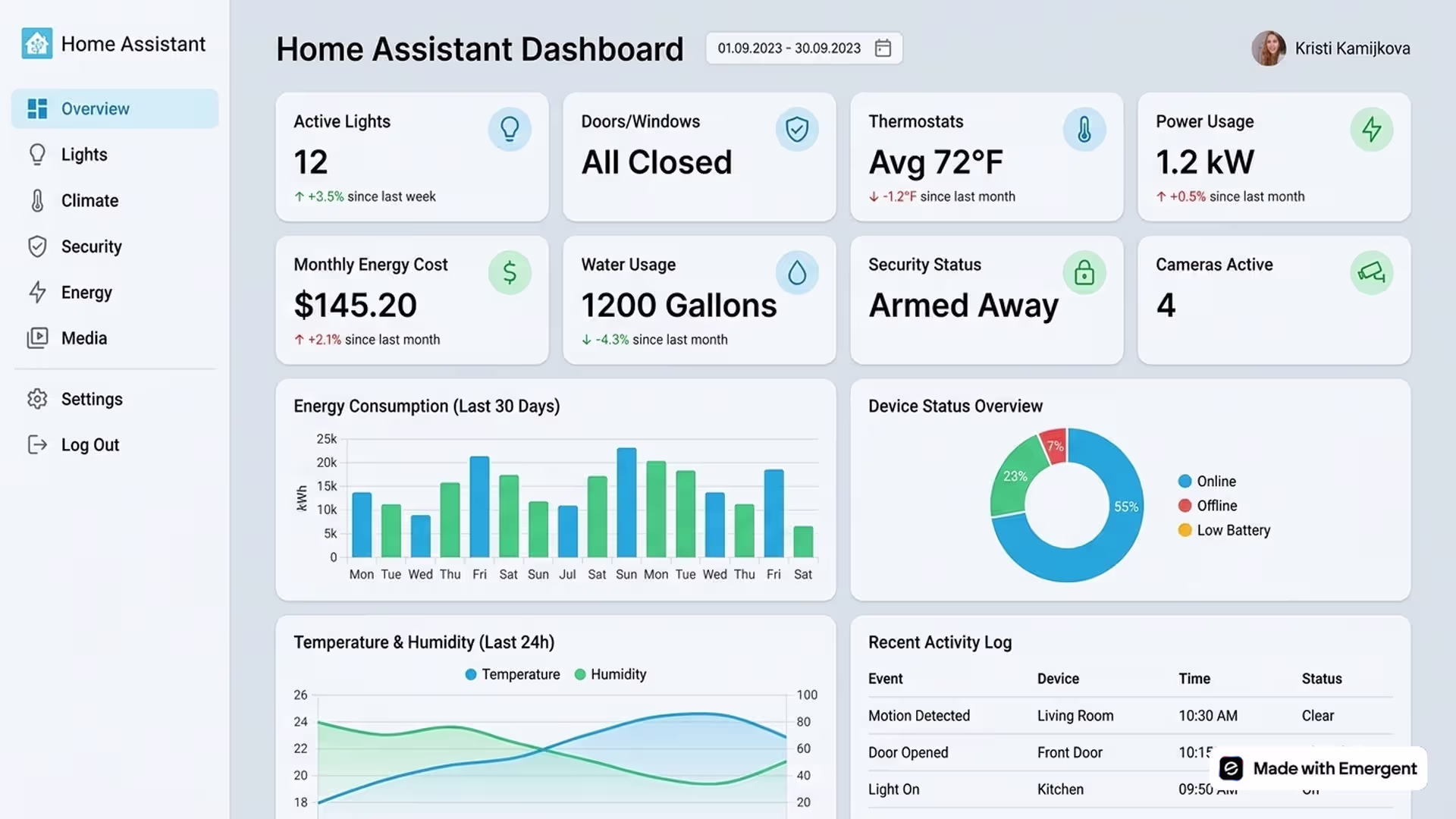Image resolution: width=1456 pixels, height=819 pixels.
Task: Click the Door Opened event row
Action: [1130, 753]
